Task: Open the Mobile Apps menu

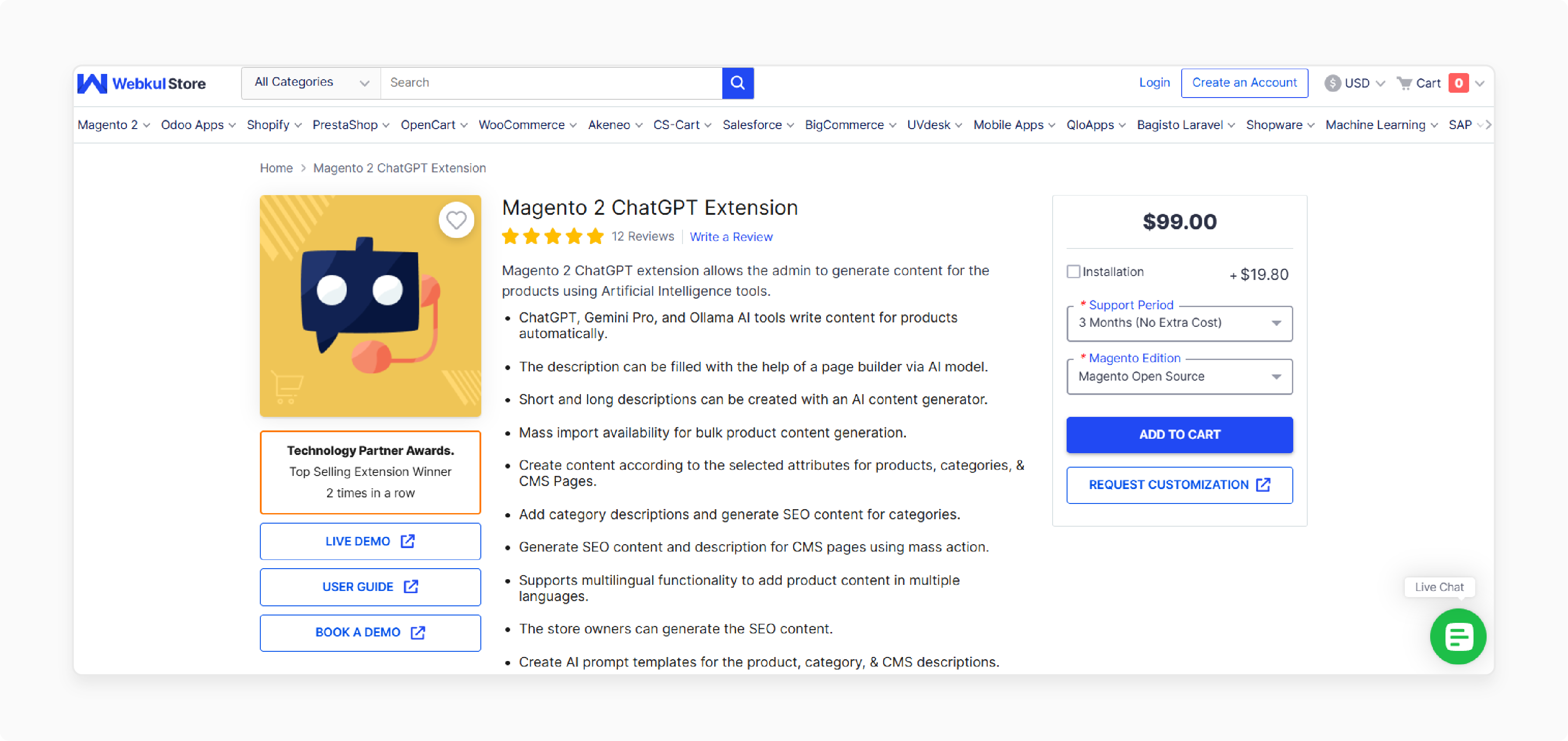Action: click(1014, 125)
